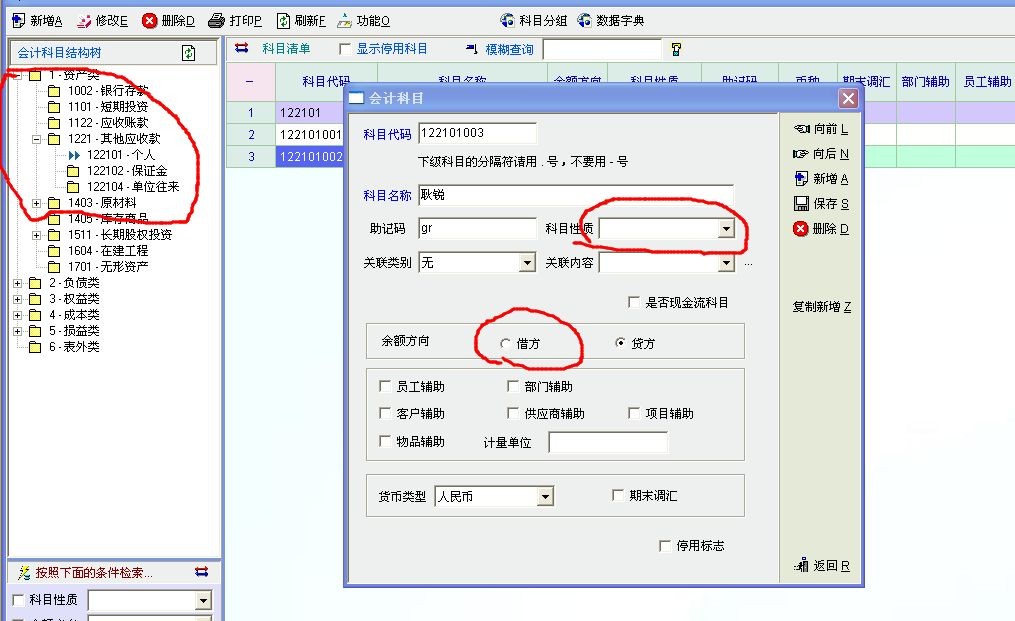
Task: Expand the 2 - 负债类 tree node
Action: [17, 283]
